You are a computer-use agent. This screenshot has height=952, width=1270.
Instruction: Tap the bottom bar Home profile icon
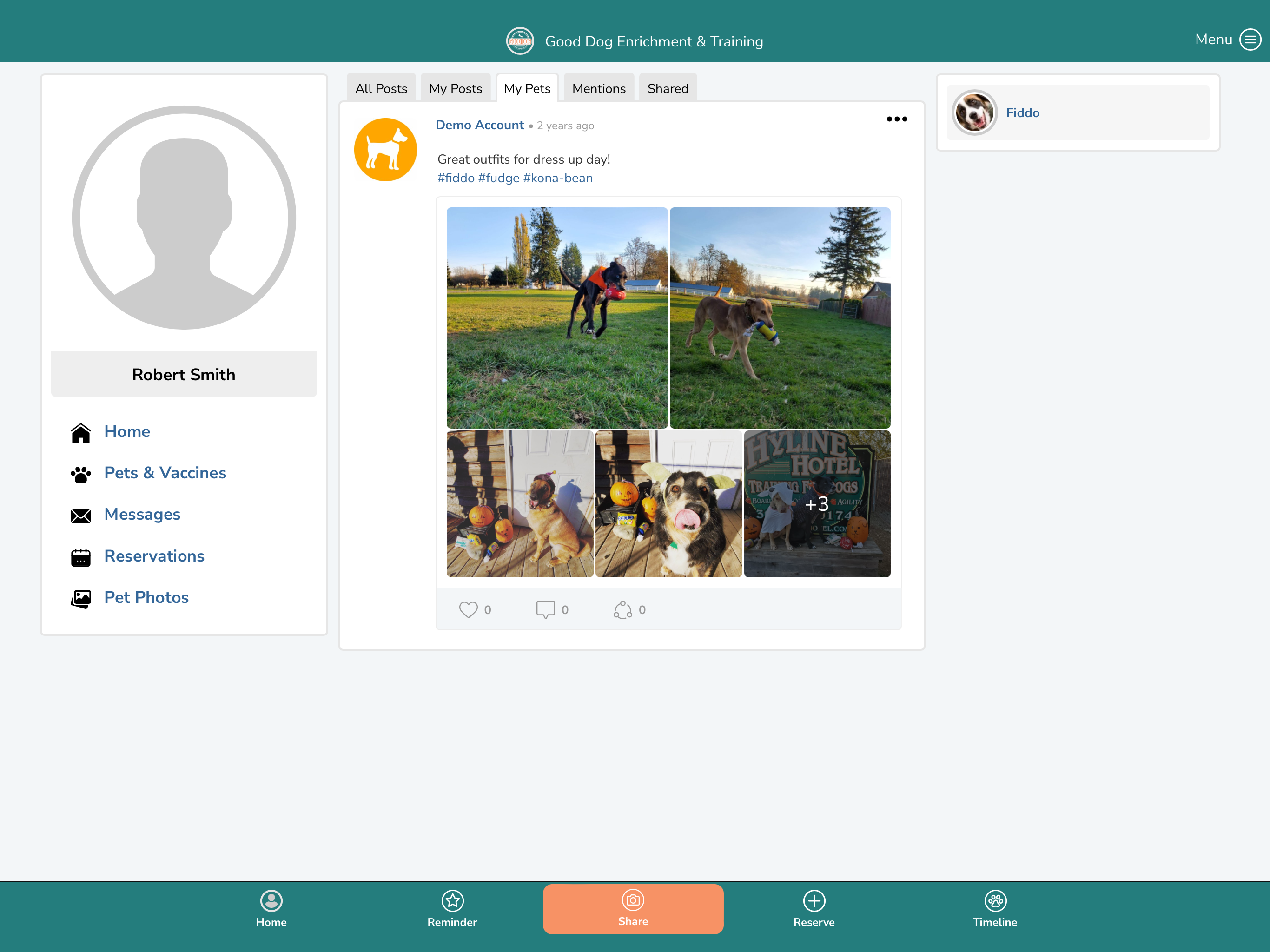(271, 900)
